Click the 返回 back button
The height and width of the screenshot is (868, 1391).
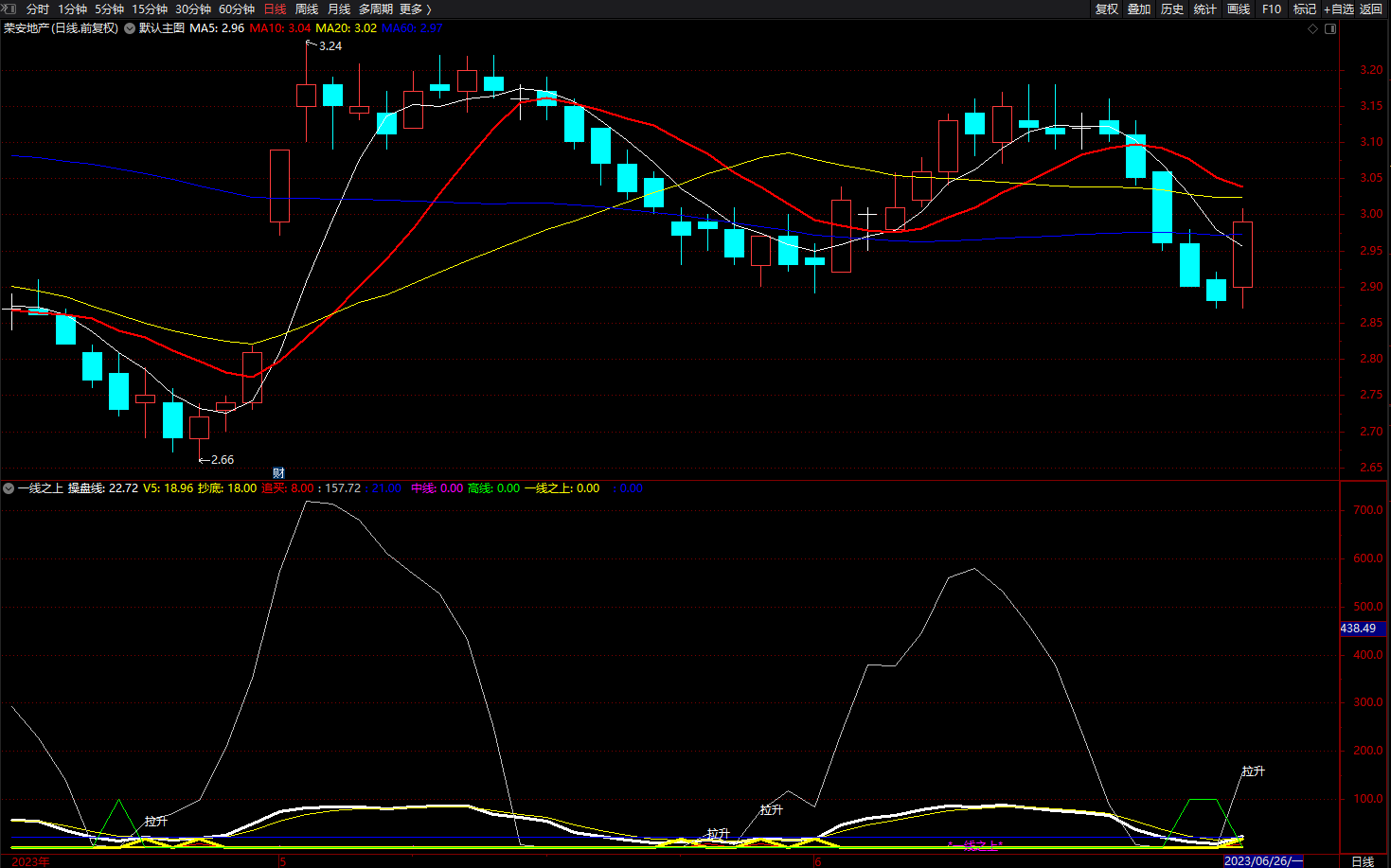[x=1370, y=9]
